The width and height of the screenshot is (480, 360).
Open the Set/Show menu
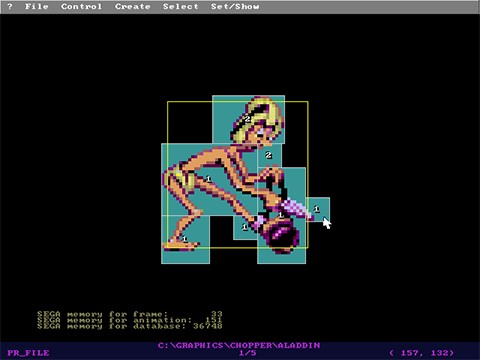(x=235, y=6)
